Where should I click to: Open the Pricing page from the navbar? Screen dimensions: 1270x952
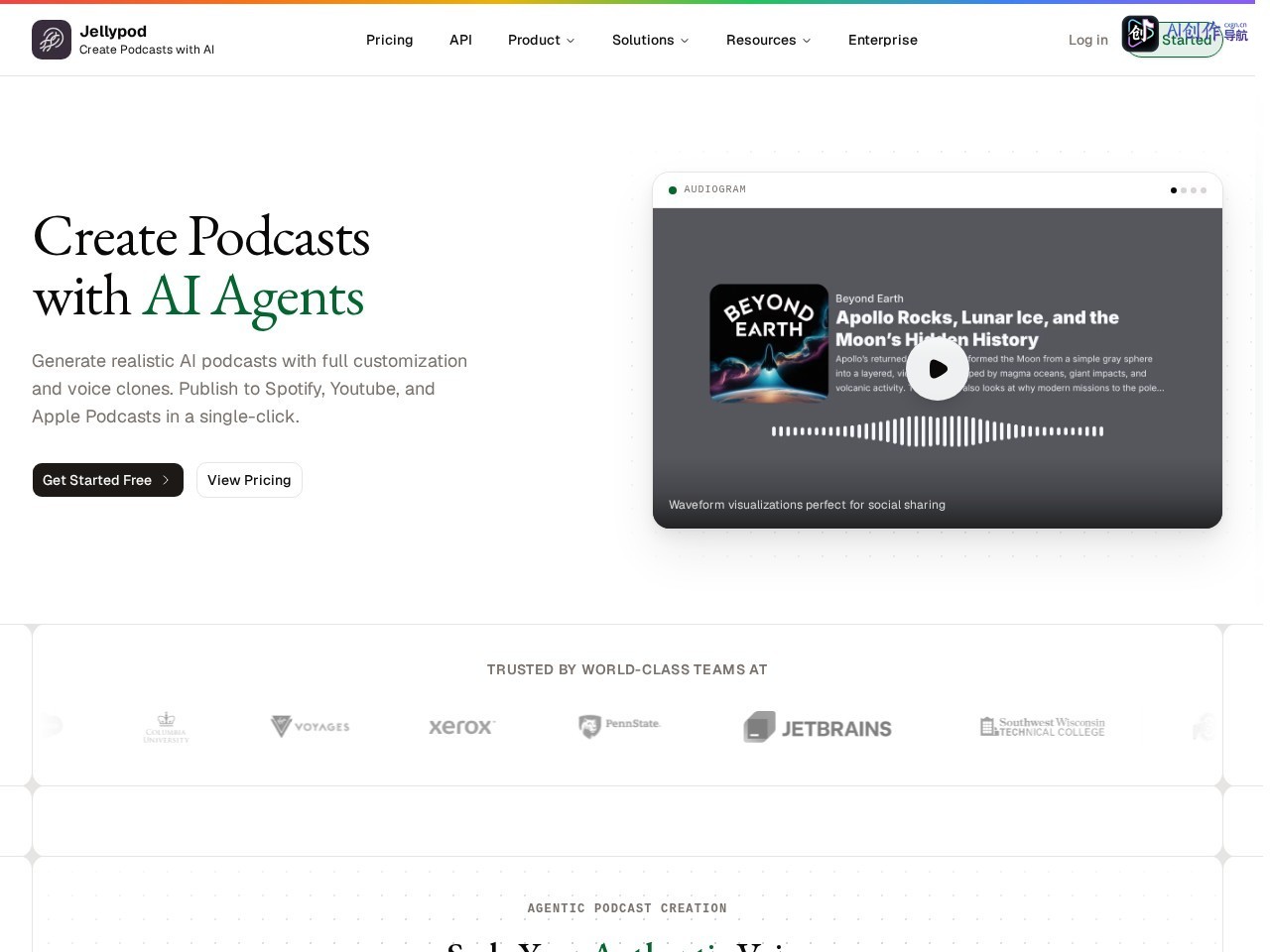pyautogui.click(x=389, y=40)
